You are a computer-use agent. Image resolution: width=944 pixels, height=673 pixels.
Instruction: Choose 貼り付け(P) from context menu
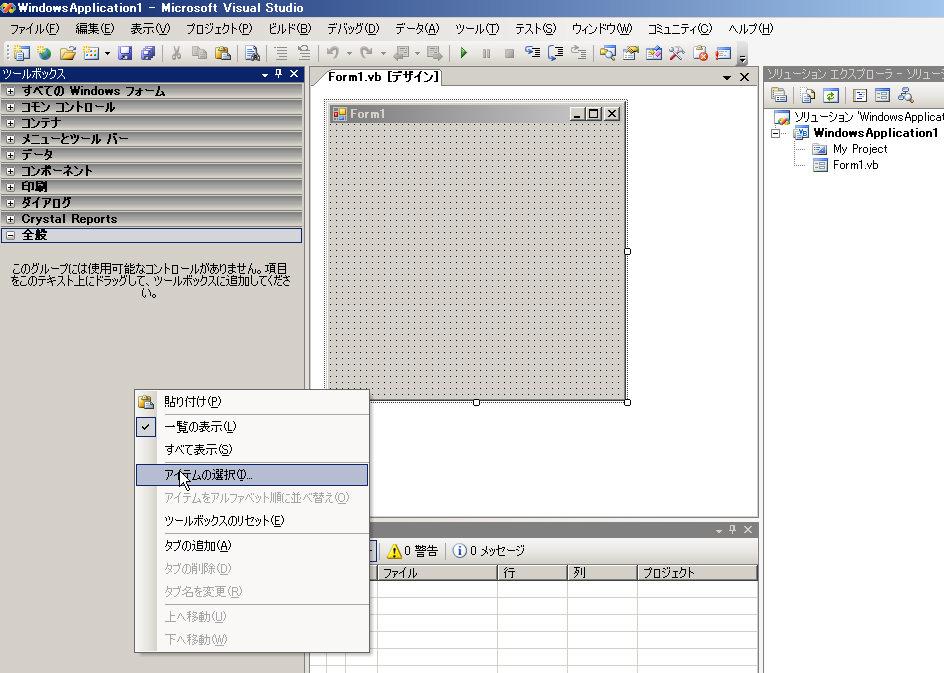tap(252, 402)
